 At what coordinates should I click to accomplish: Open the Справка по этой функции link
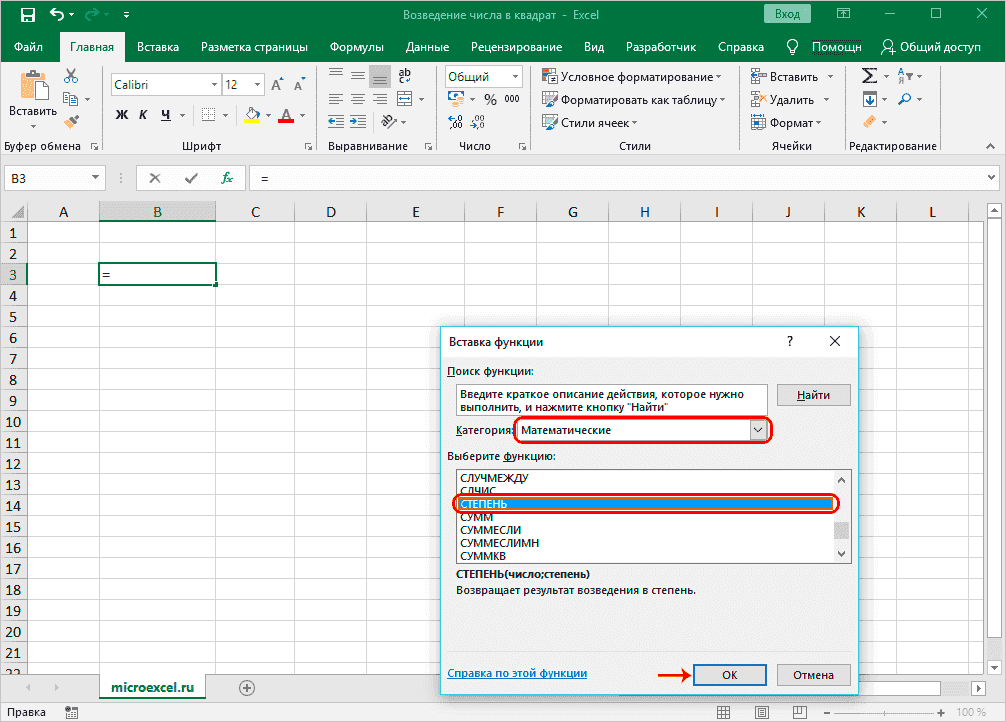click(517, 674)
